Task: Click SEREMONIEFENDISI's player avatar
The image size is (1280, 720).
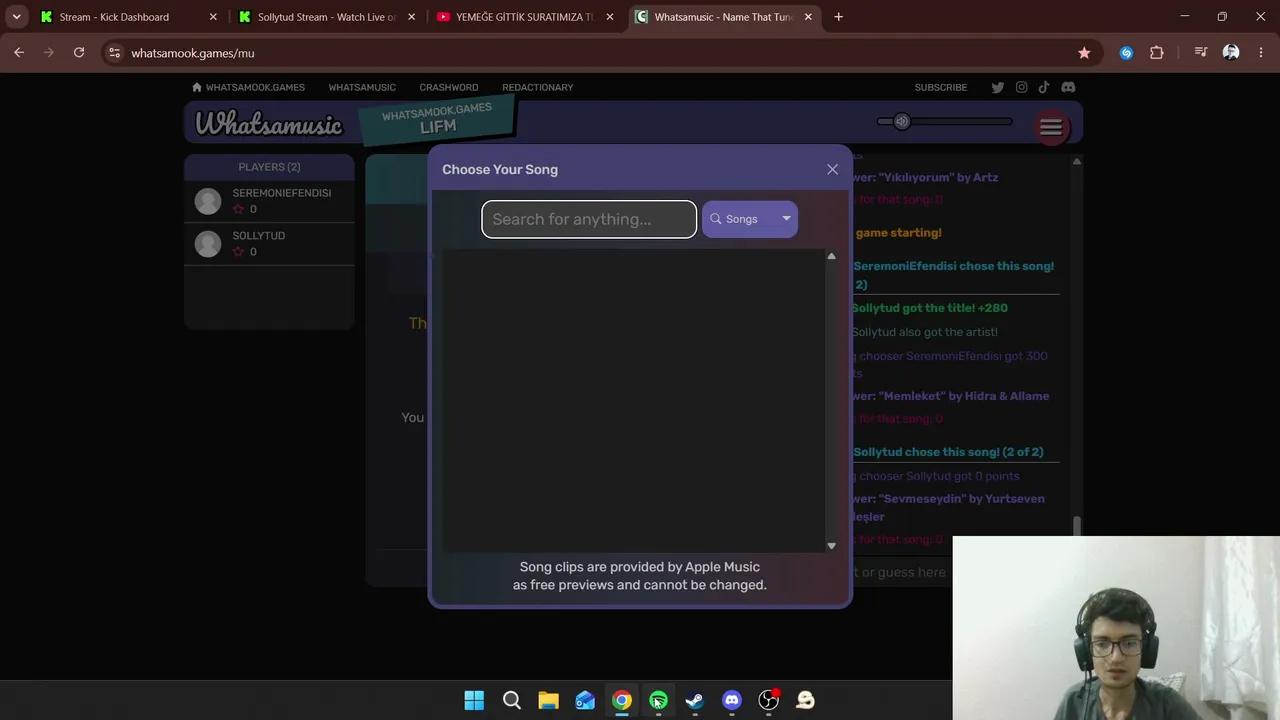Action: tap(208, 201)
